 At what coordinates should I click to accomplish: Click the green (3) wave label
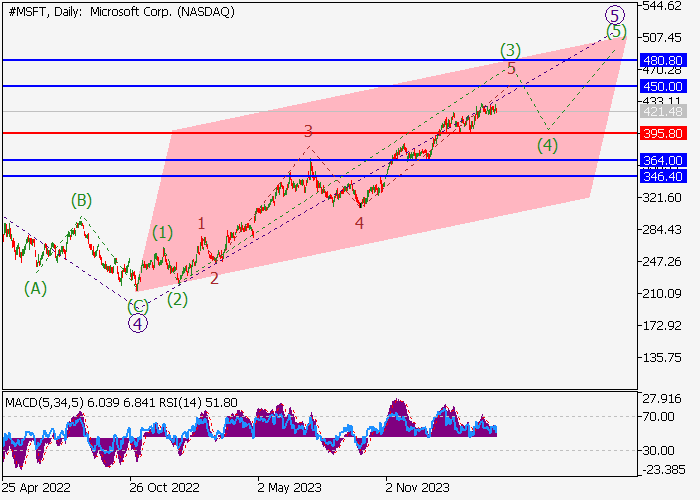tap(510, 50)
